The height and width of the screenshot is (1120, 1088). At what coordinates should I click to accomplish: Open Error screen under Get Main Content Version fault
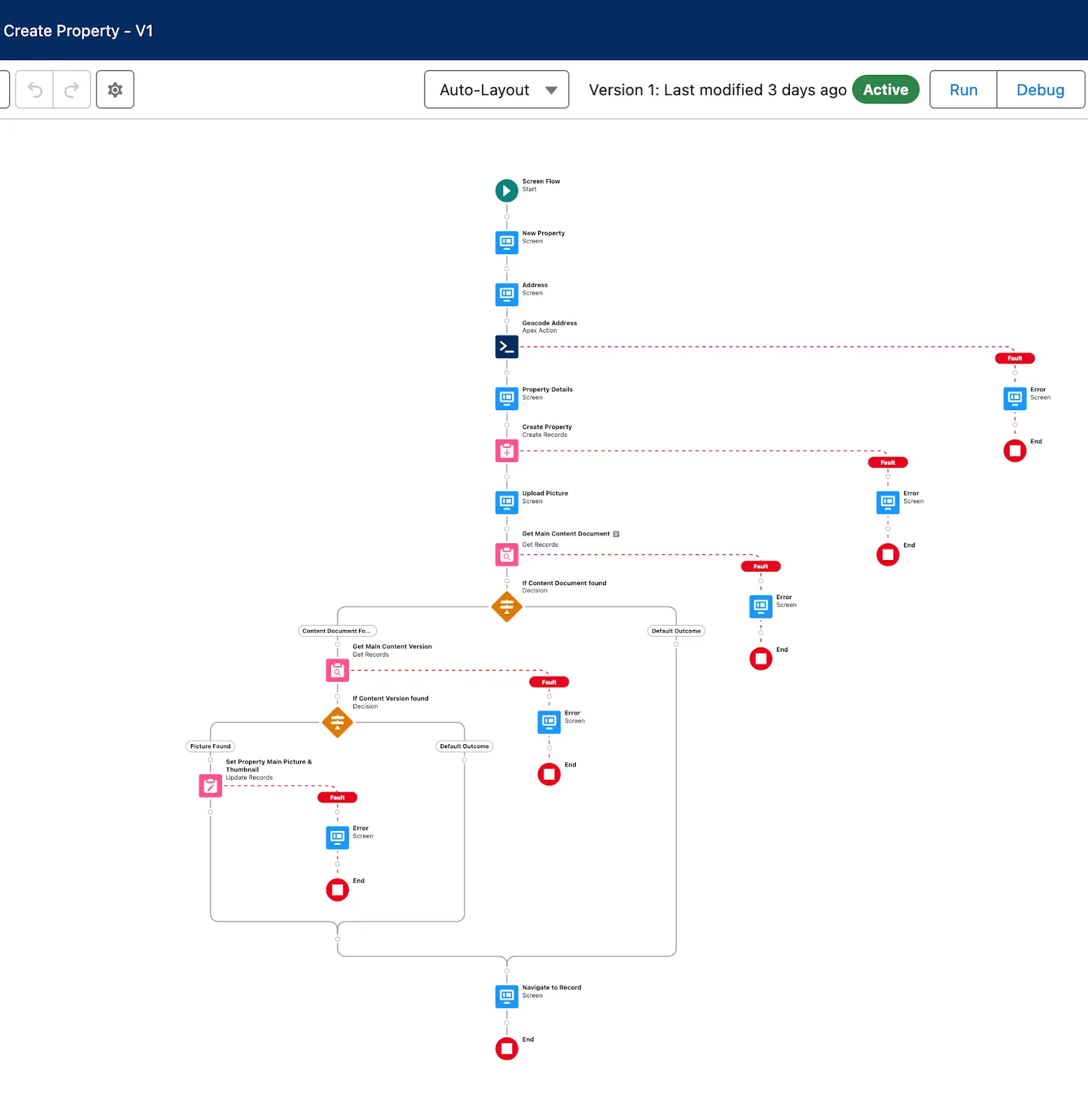click(549, 722)
